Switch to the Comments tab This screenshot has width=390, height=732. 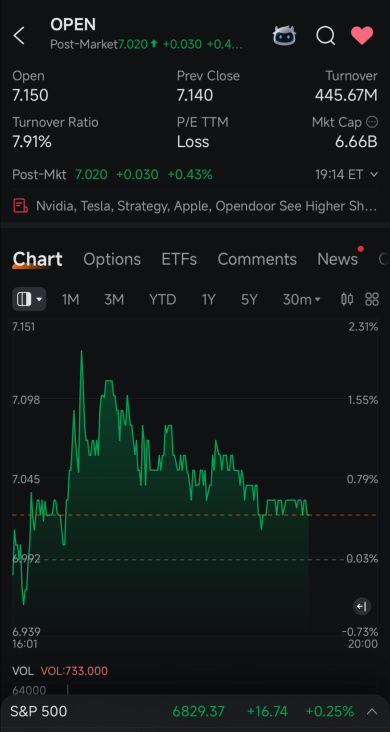257,259
